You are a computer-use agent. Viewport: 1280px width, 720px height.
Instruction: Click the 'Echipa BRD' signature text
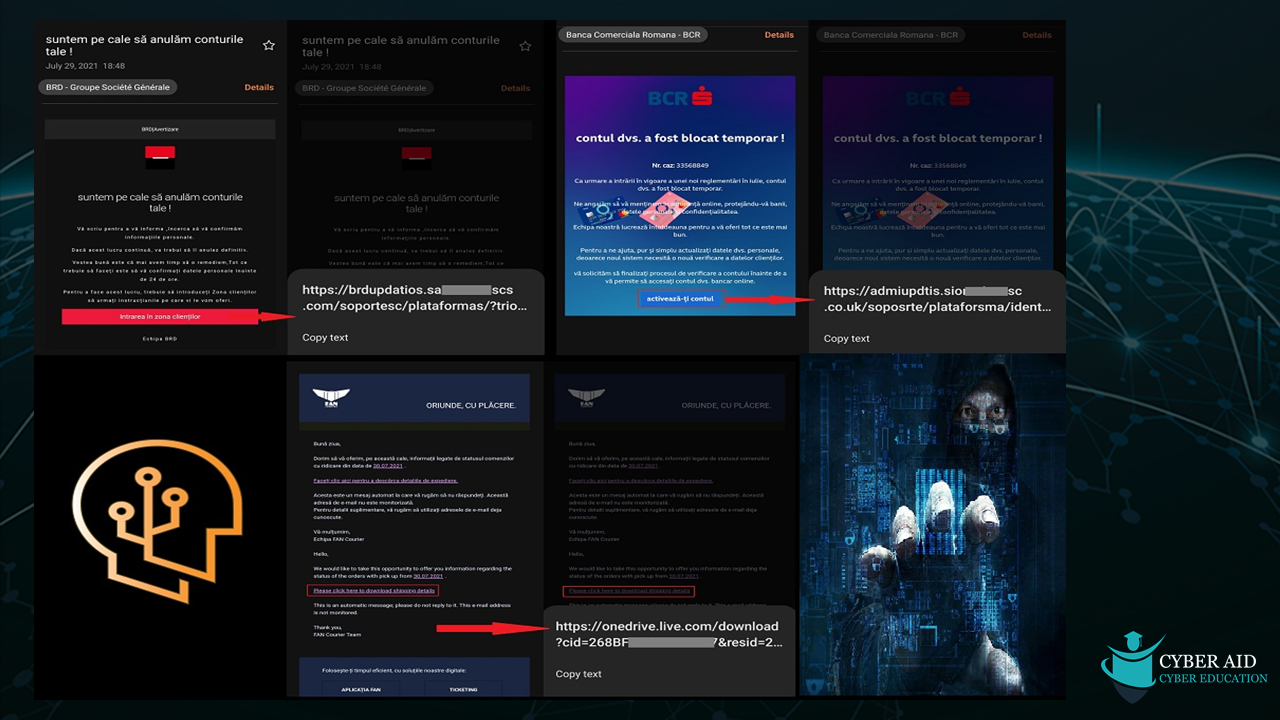point(160,339)
